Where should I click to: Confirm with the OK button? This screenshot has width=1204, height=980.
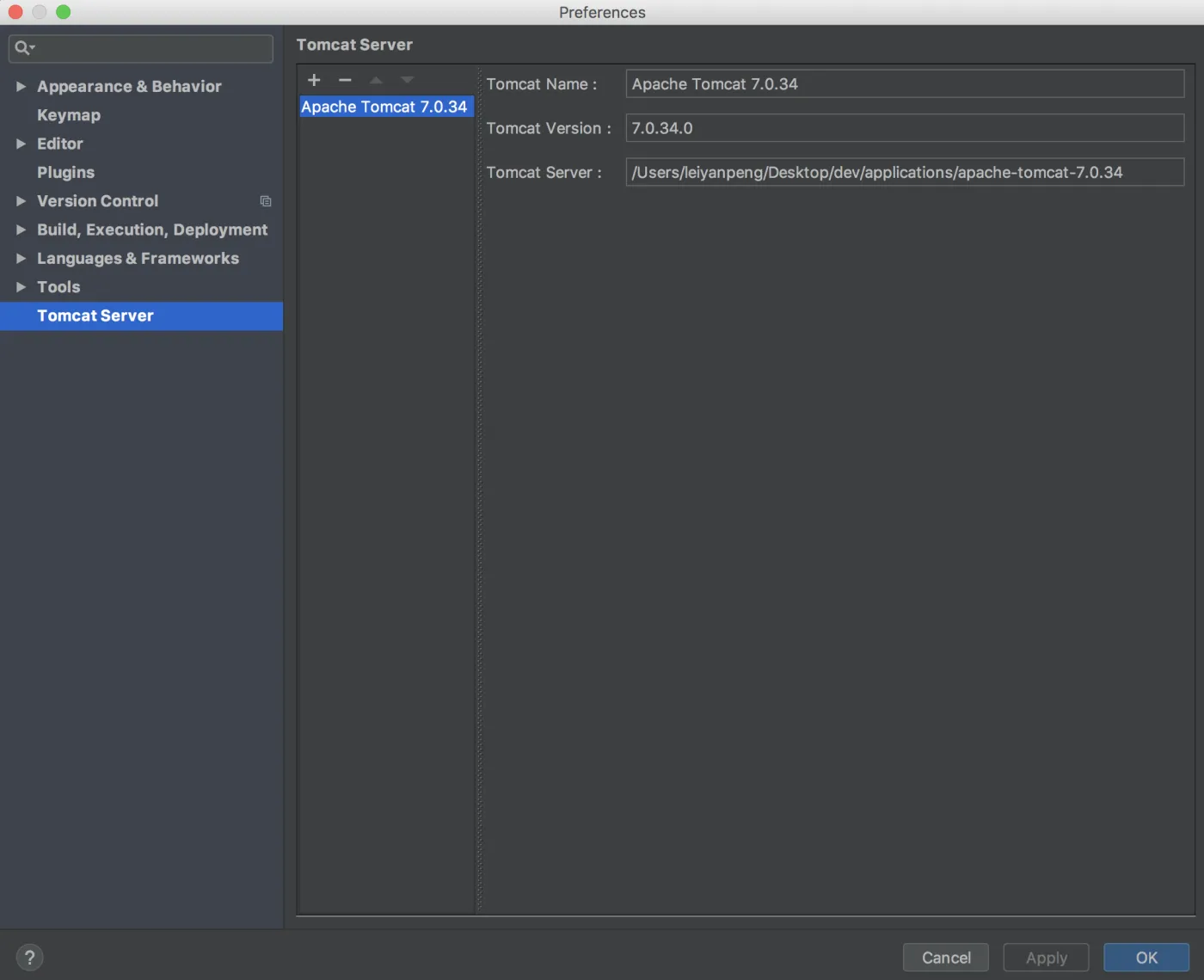(1146, 958)
